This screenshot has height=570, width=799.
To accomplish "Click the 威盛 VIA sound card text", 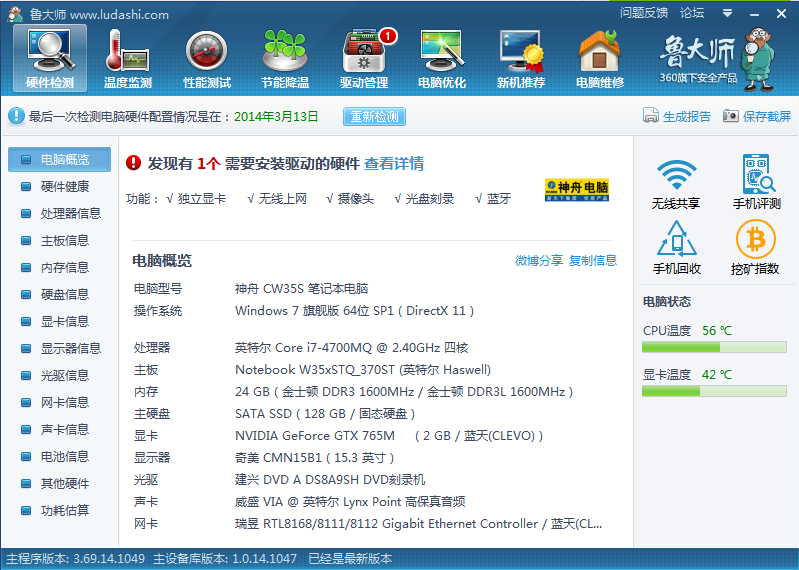I will (x=350, y=502).
